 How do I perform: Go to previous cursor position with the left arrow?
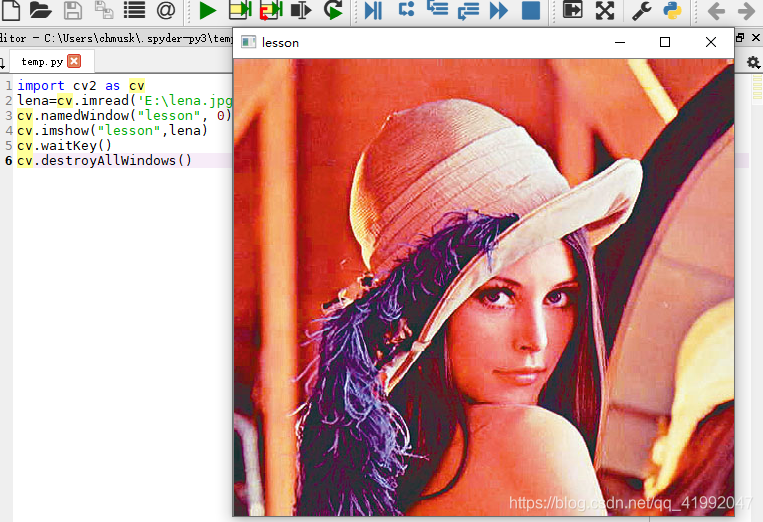pyautogui.click(x=716, y=11)
